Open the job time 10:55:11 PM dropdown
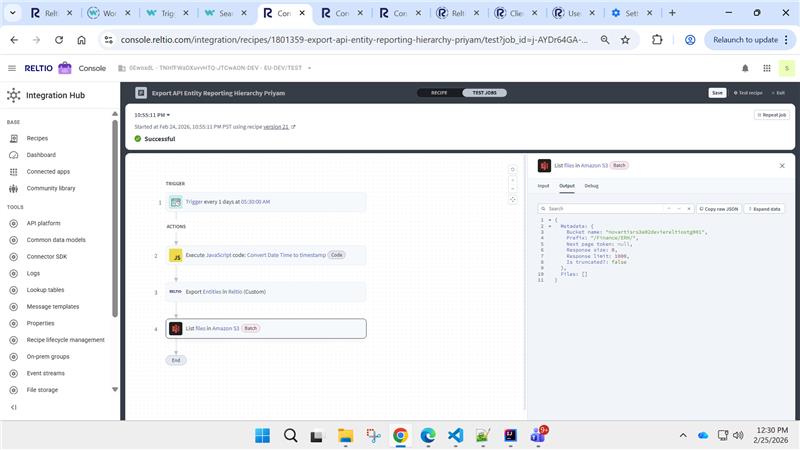The image size is (800, 450). (x=152, y=115)
